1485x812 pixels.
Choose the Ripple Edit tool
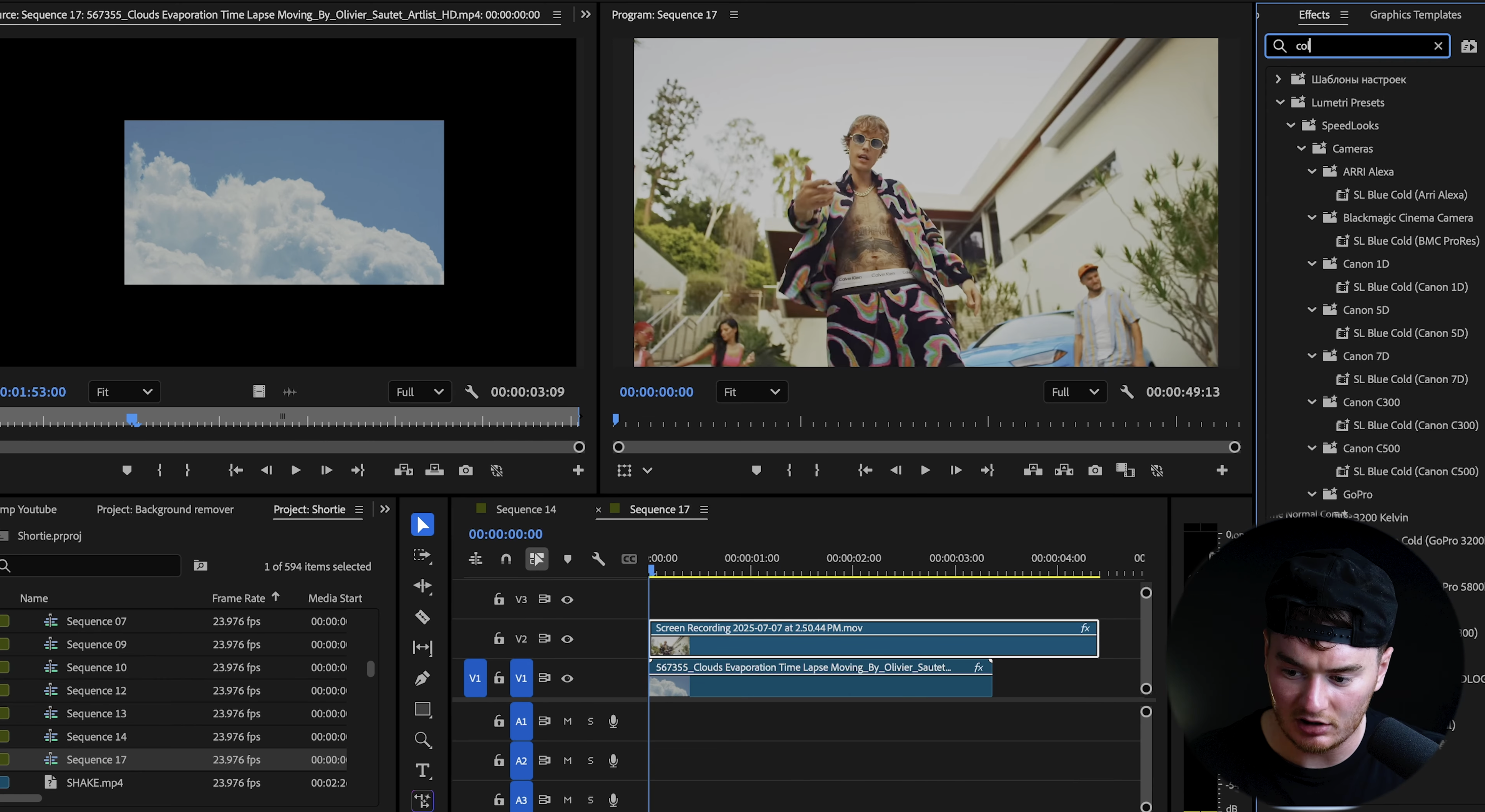tap(422, 586)
